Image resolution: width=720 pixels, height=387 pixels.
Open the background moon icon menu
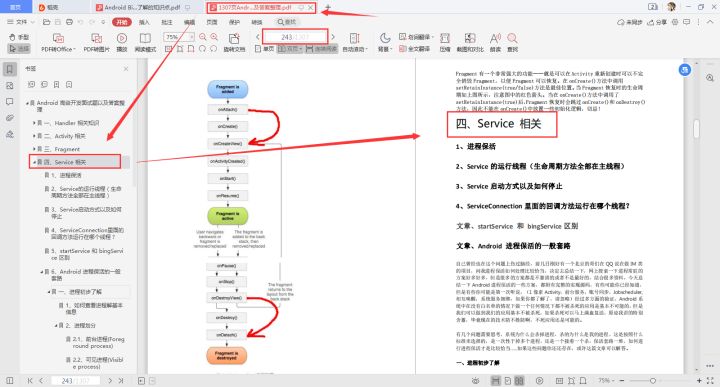[x=385, y=43]
